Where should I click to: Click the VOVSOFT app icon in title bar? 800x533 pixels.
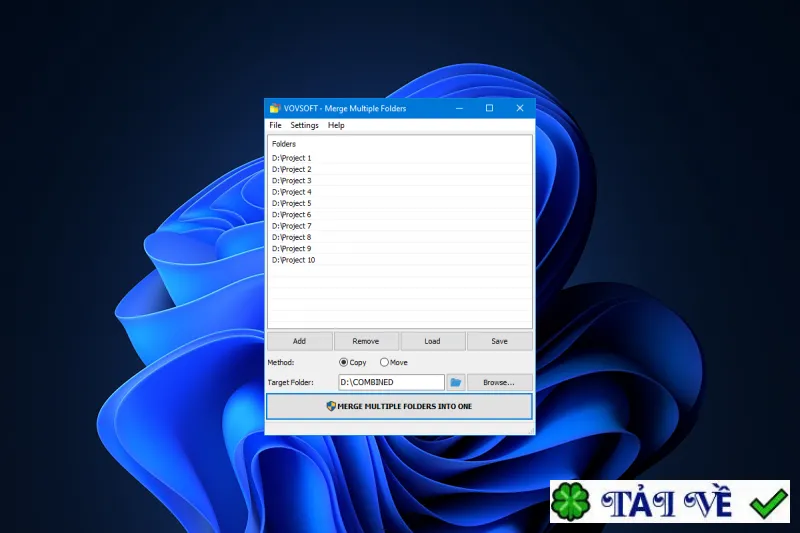275,108
